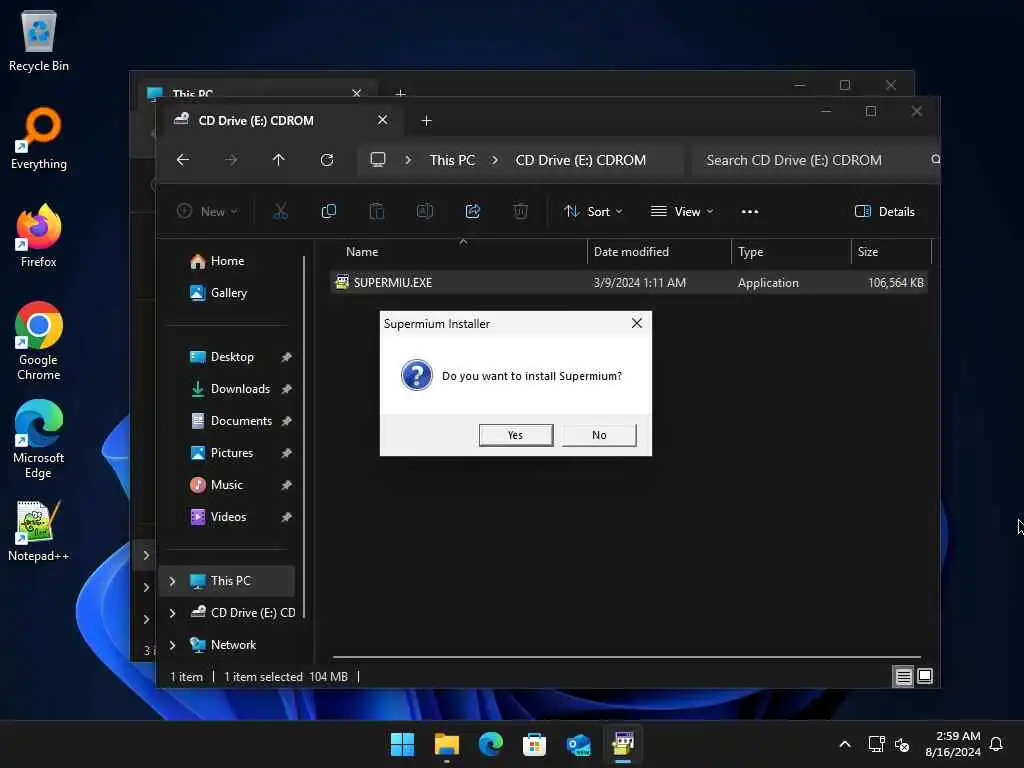Click the Search CD Drive box
The height and width of the screenshot is (768, 1024).
tap(816, 160)
